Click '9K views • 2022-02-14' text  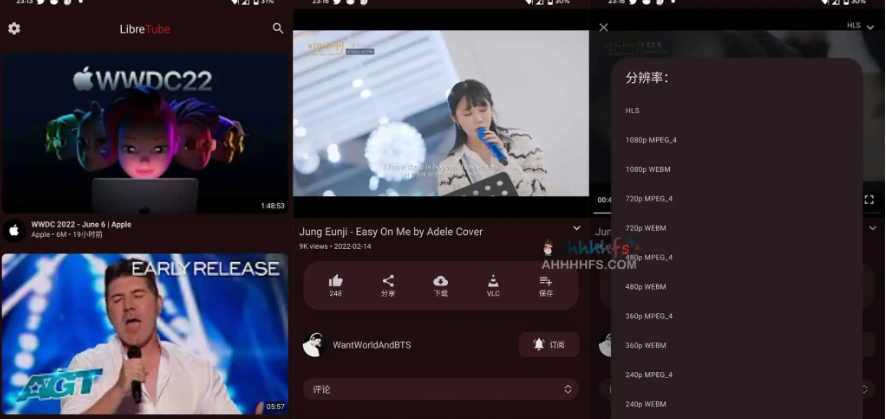335,247
